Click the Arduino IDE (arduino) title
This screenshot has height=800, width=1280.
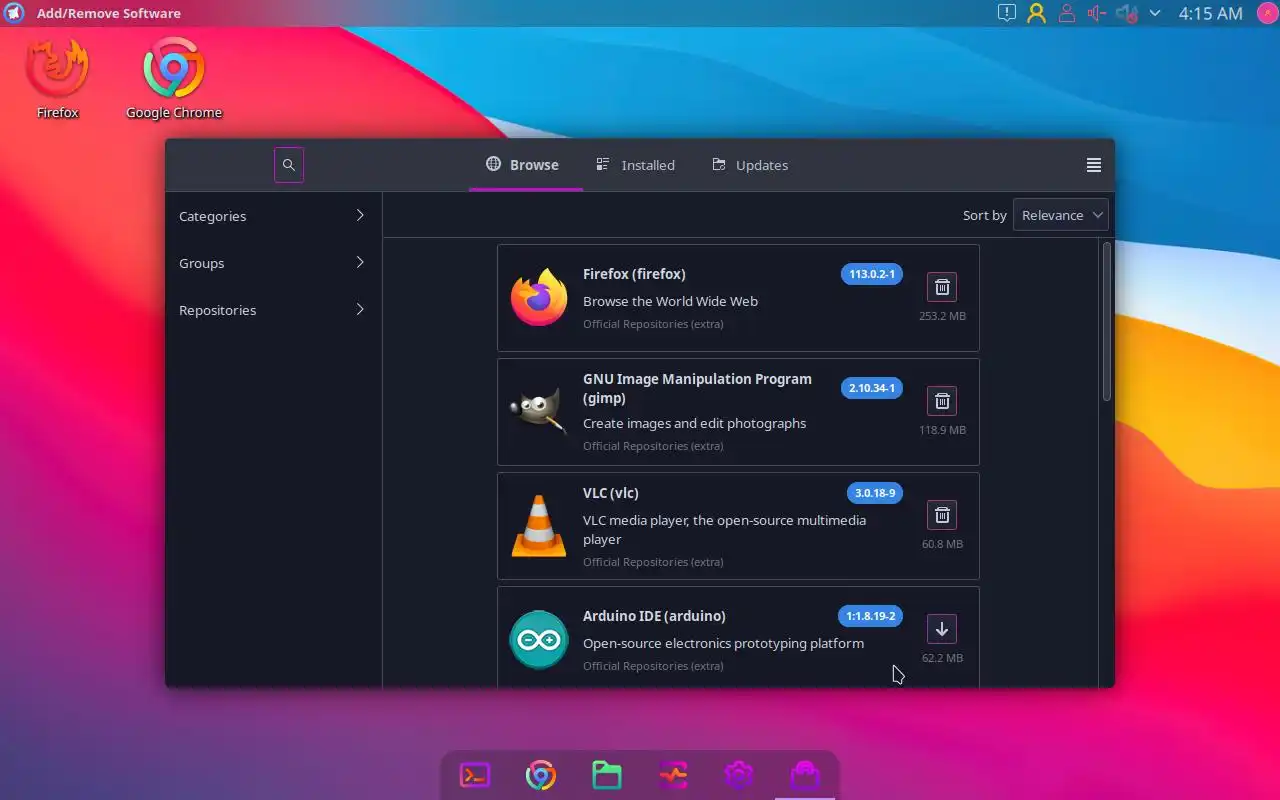pos(654,616)
